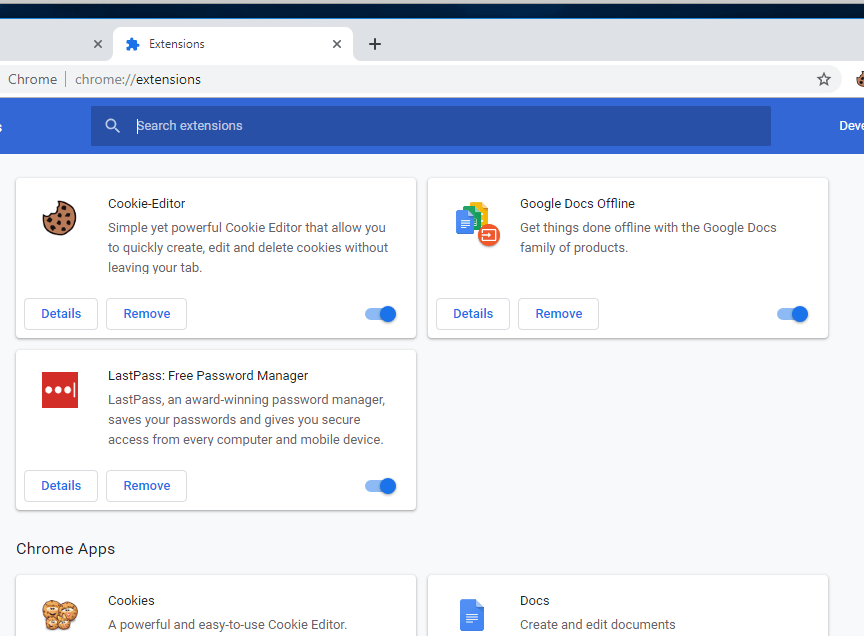
Task: Open Details for Google Docs Offline
Action: click(x=473, y=314)
